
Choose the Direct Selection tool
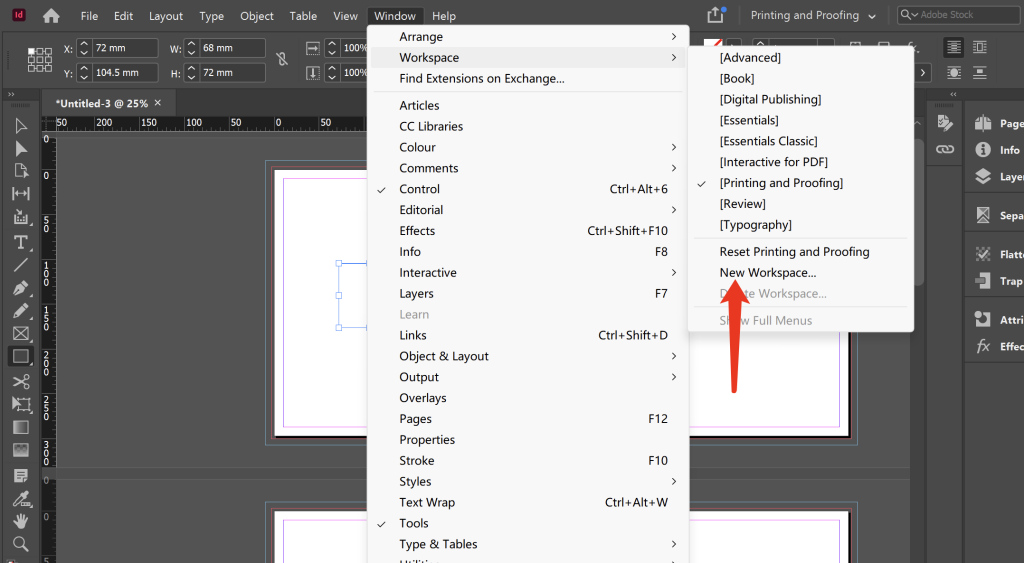pyautogui.click(x=20, y=149)
